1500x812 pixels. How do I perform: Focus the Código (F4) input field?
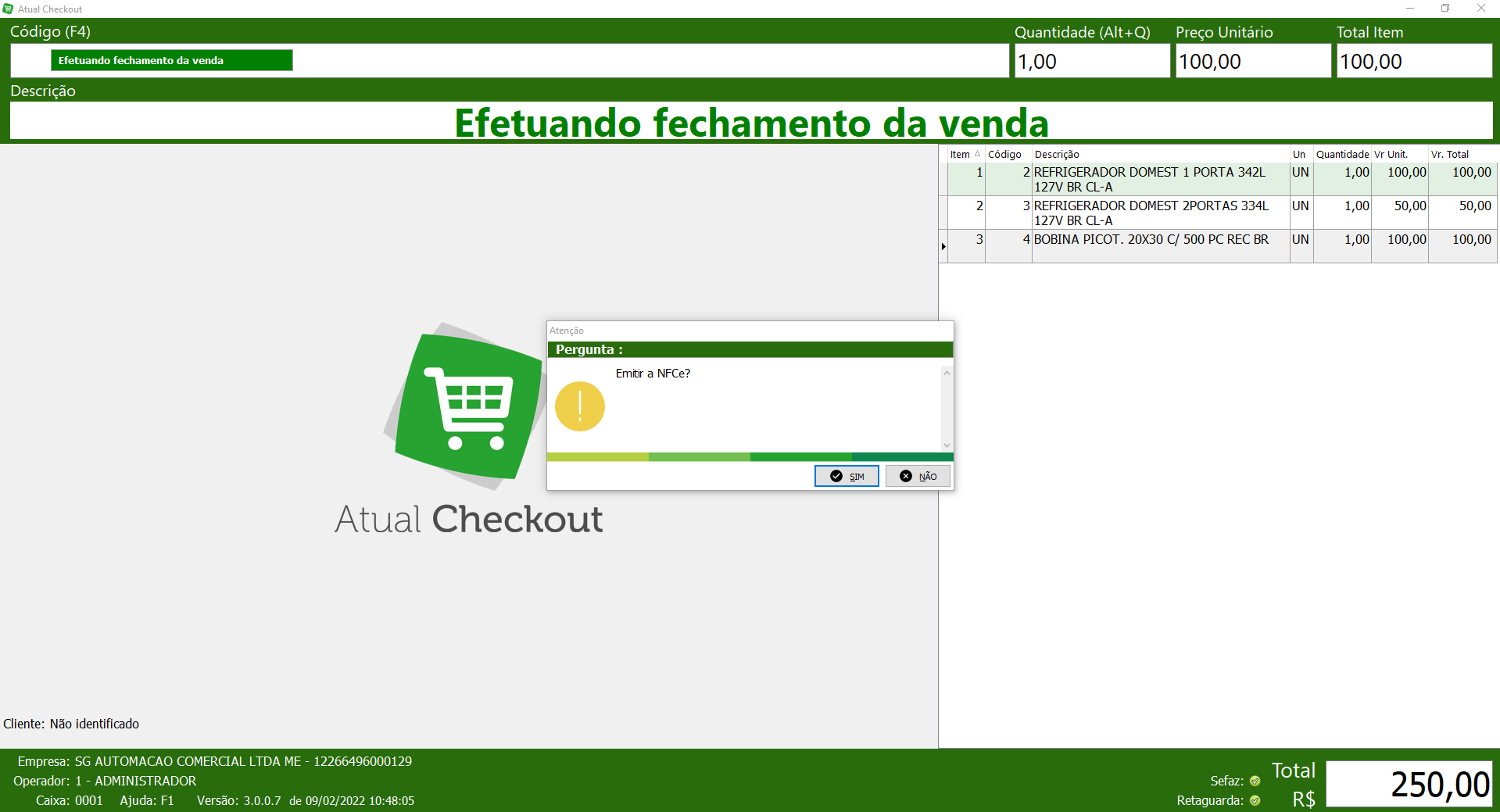point(510,60)
